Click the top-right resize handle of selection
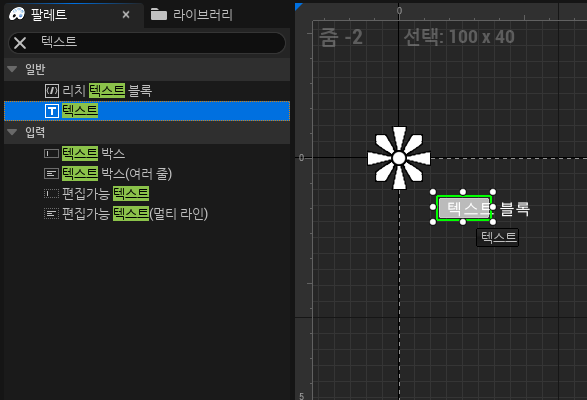The width and height of the screenshot is (587, 400). 493,192
